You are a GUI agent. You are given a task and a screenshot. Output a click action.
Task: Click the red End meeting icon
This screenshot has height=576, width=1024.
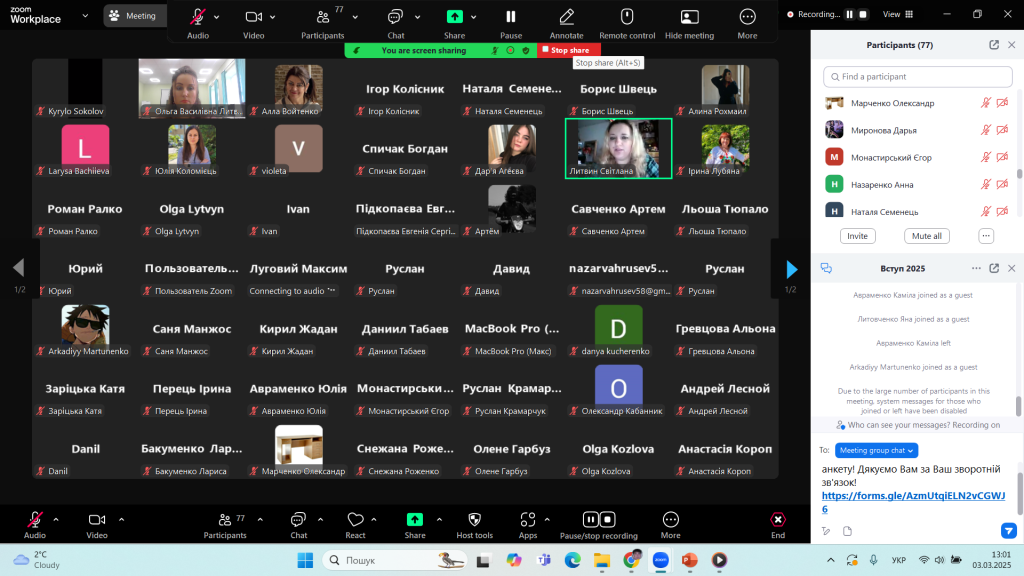(x=778, y=520)
